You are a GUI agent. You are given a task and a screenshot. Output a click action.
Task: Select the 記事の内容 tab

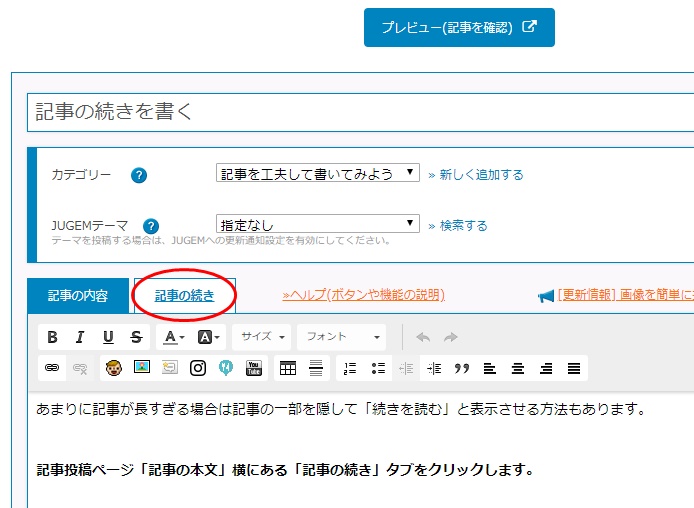point(78,295)
